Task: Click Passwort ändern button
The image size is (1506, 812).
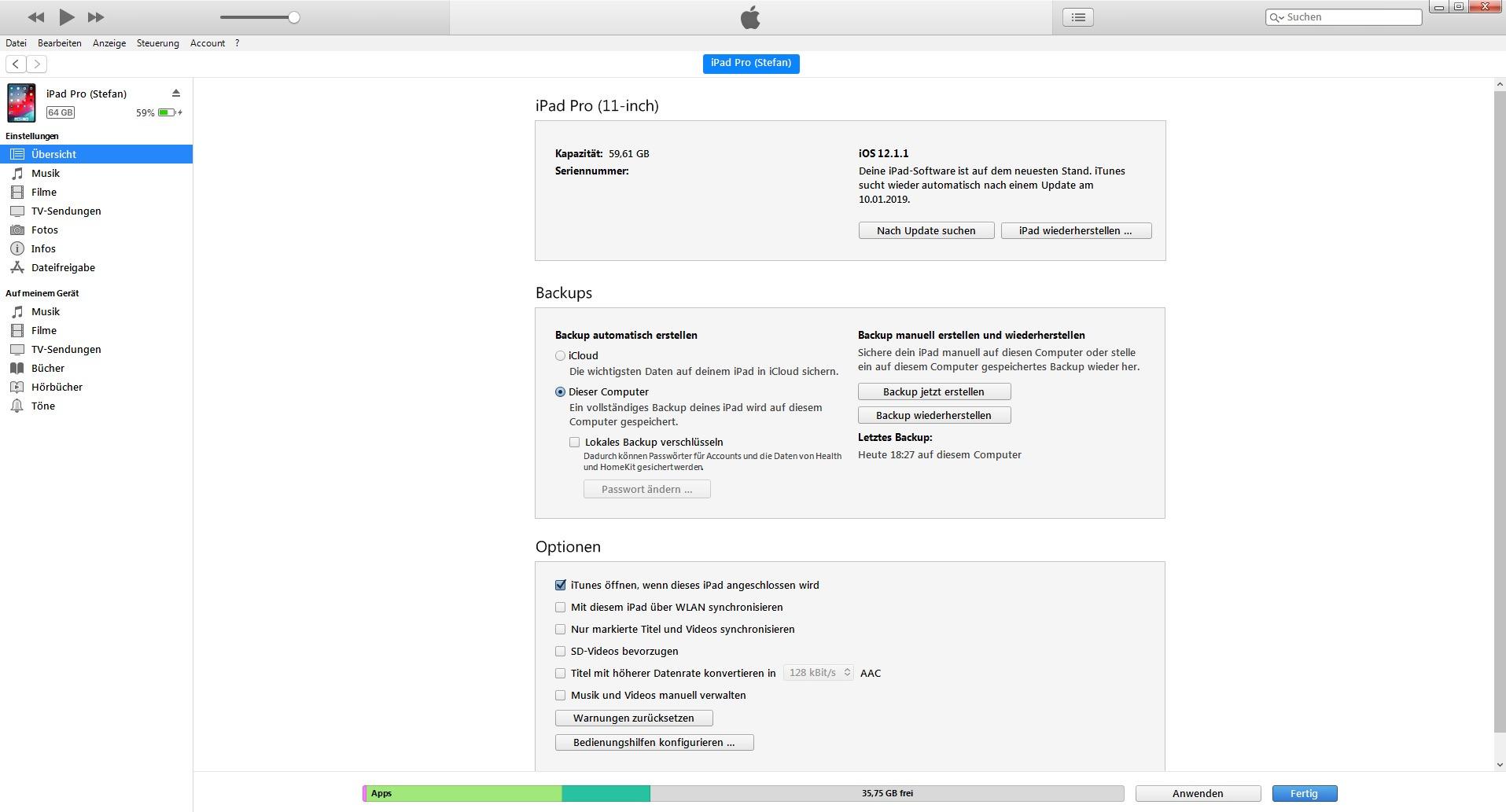Action: tap(647, 489)
